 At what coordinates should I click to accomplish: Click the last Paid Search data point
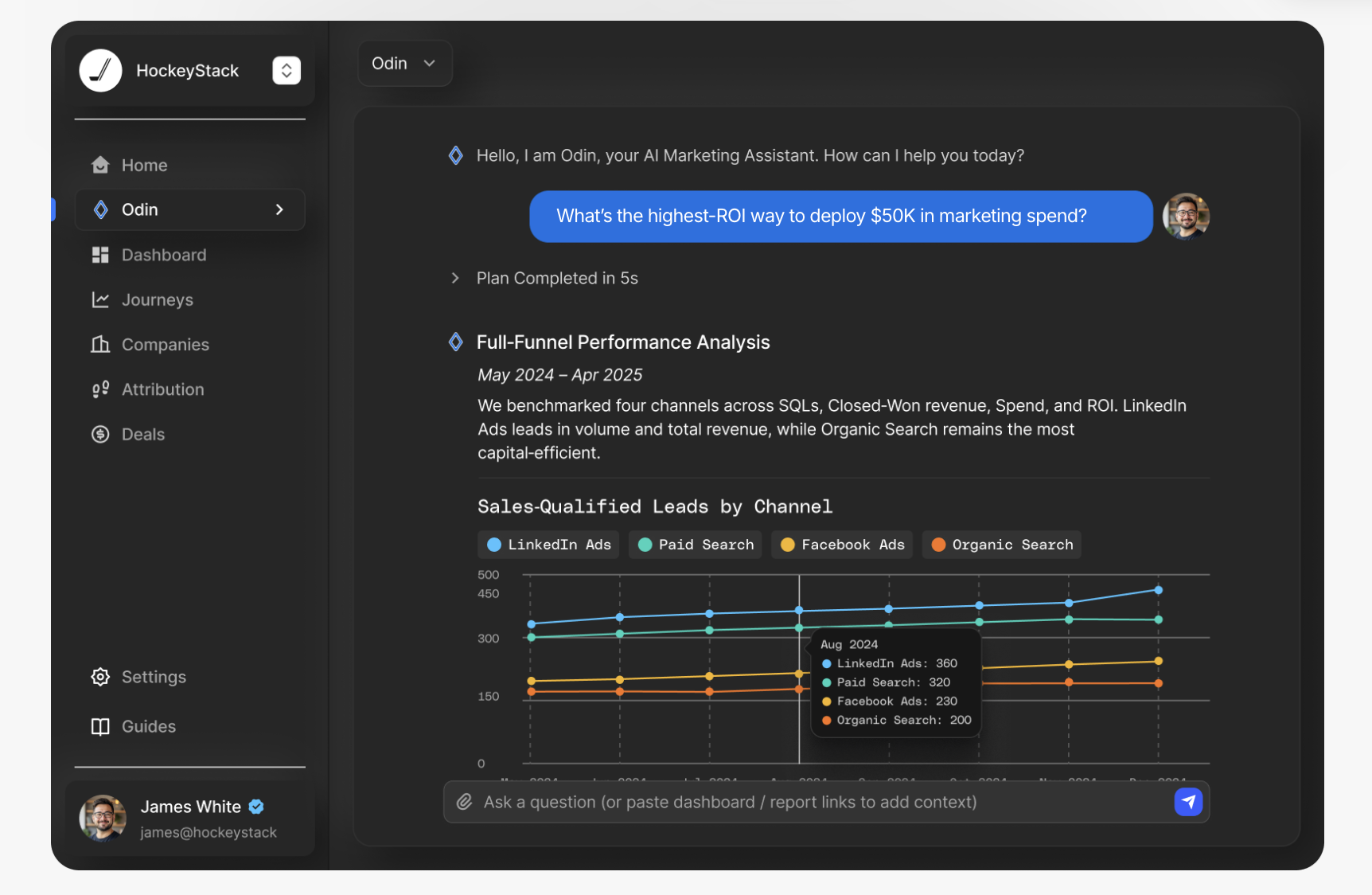pyautogui.click(x=1159, y=619)
